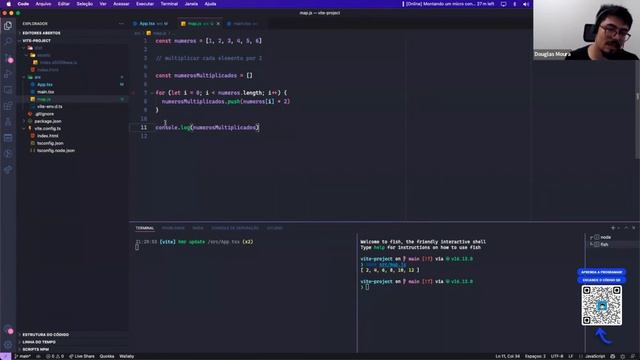Open the Explorer panel's more actions ellipsis

[x=121, y=24]
